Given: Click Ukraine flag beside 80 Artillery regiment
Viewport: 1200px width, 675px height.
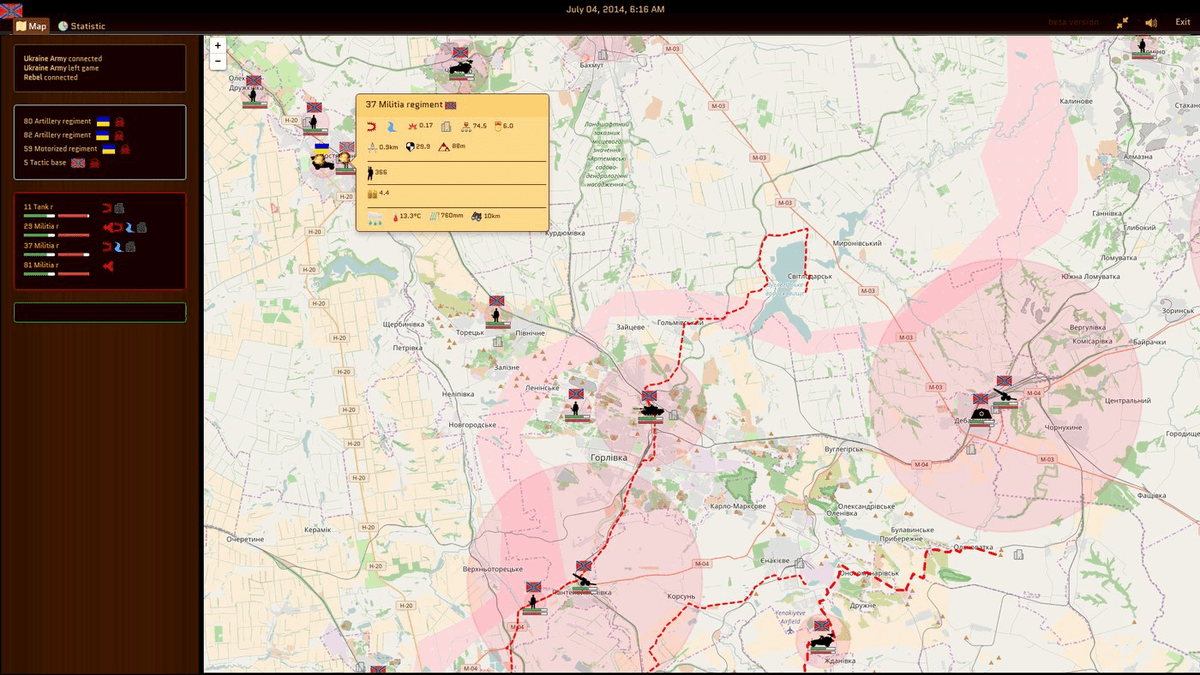Looking at the screenshot, I should (102, 121).
